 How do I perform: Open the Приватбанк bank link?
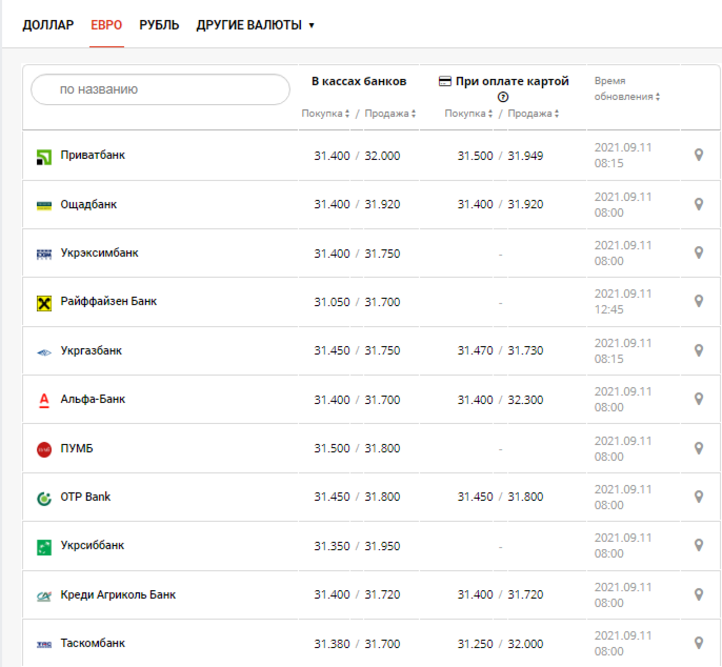point(93,155)
